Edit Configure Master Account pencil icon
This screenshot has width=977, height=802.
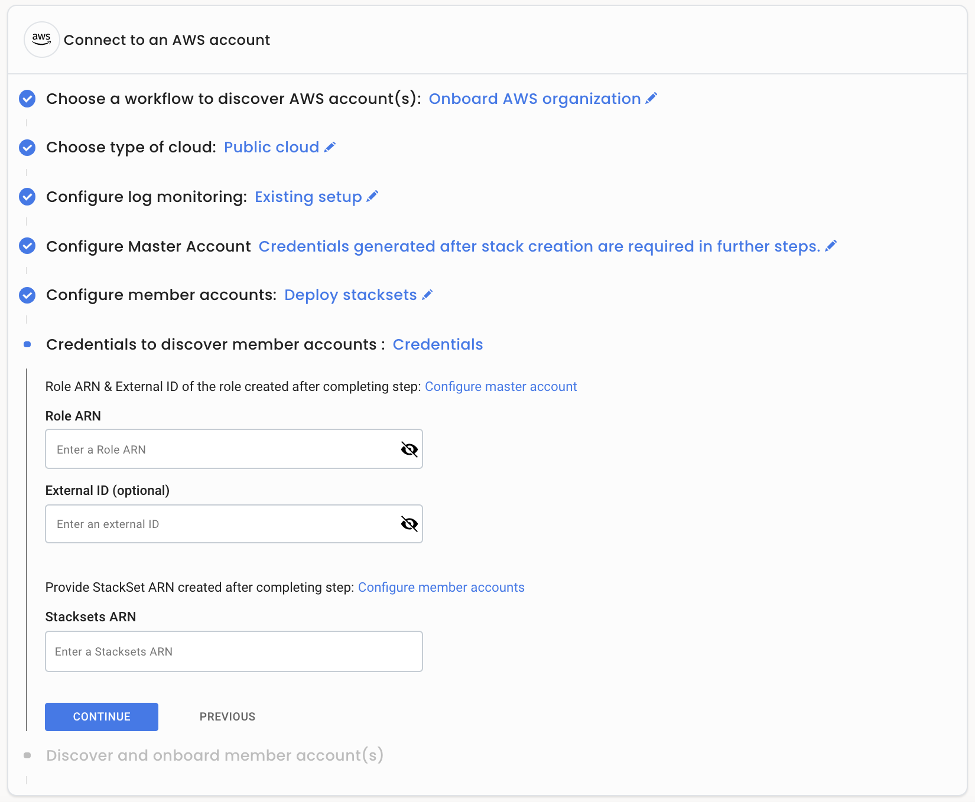[x=831, y=246]
